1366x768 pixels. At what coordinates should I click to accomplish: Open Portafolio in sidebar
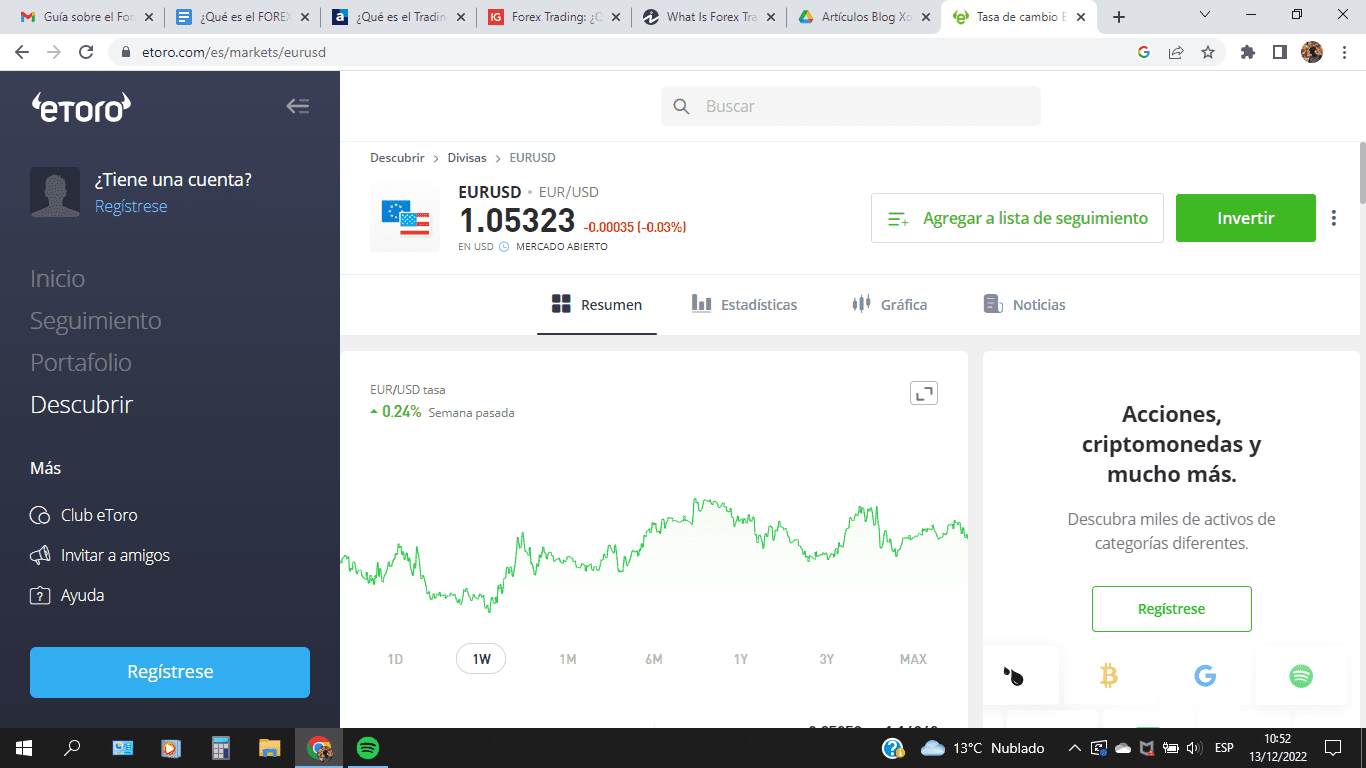pos(81,362)
